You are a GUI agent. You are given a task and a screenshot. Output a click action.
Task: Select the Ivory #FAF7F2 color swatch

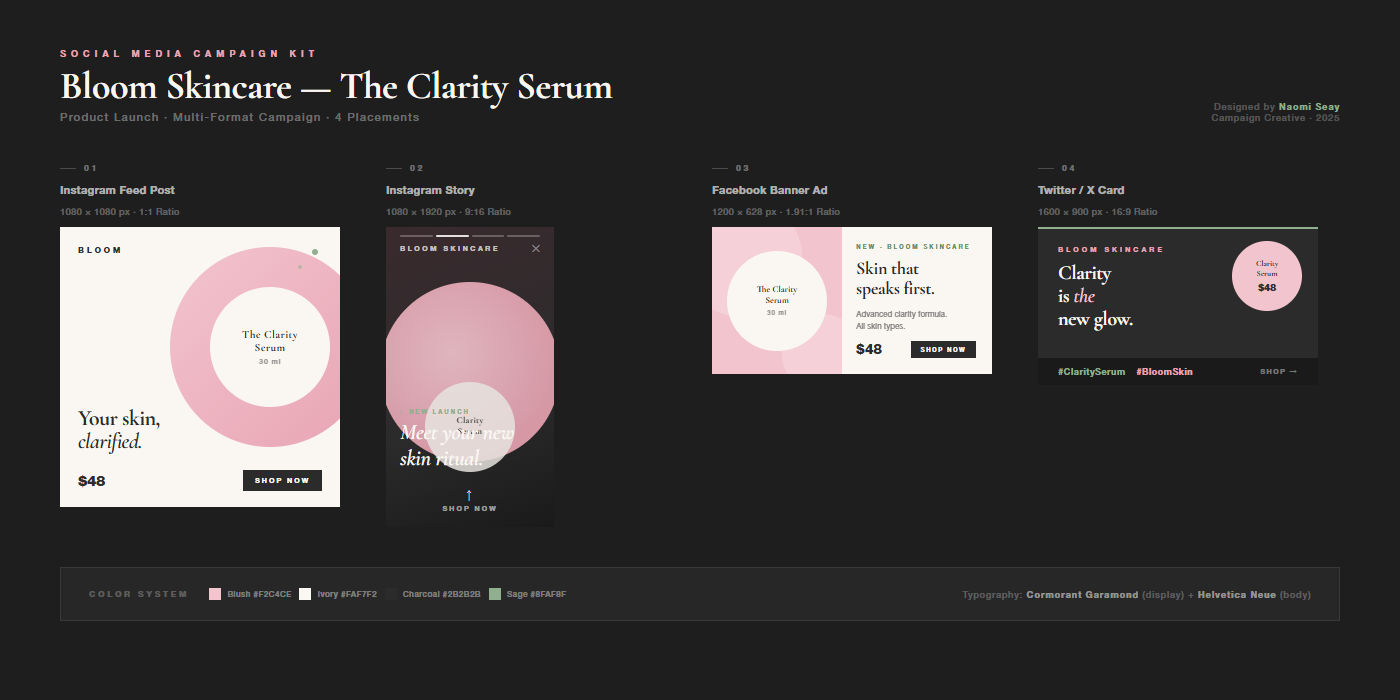305,594
